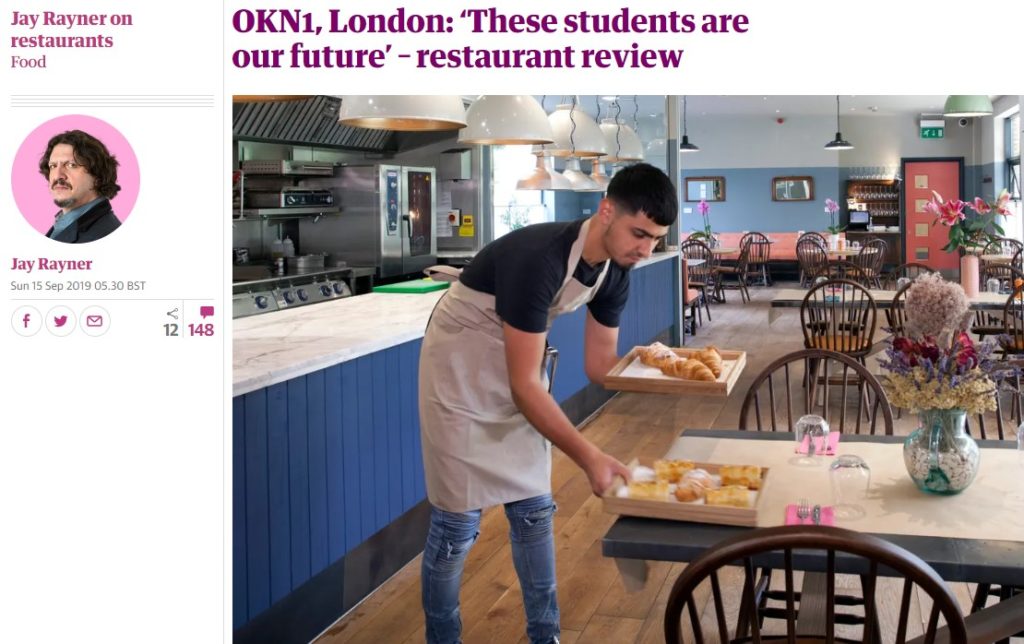The width and height of the screenshot is (1024, 644).
Task: Click the publication date Sun 15 Sep 2019
Action: coord(78,286)
